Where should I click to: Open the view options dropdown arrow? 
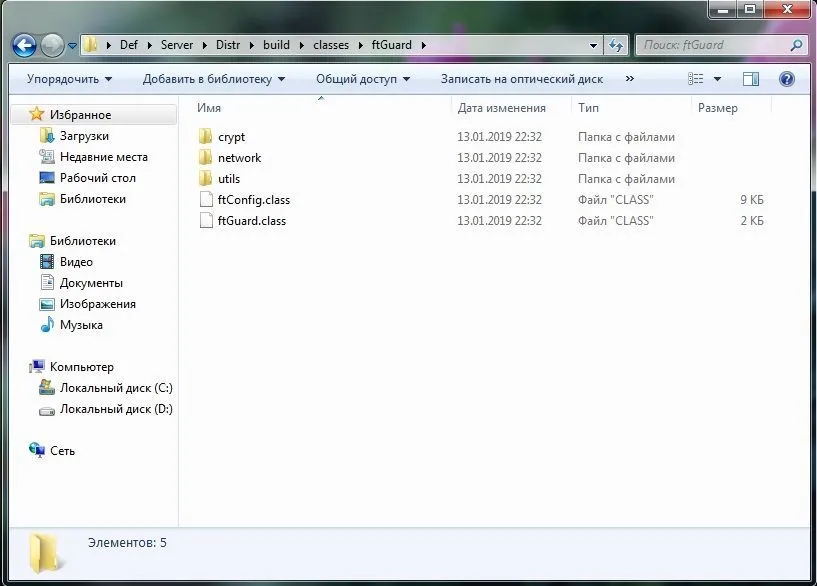(717, 79)
